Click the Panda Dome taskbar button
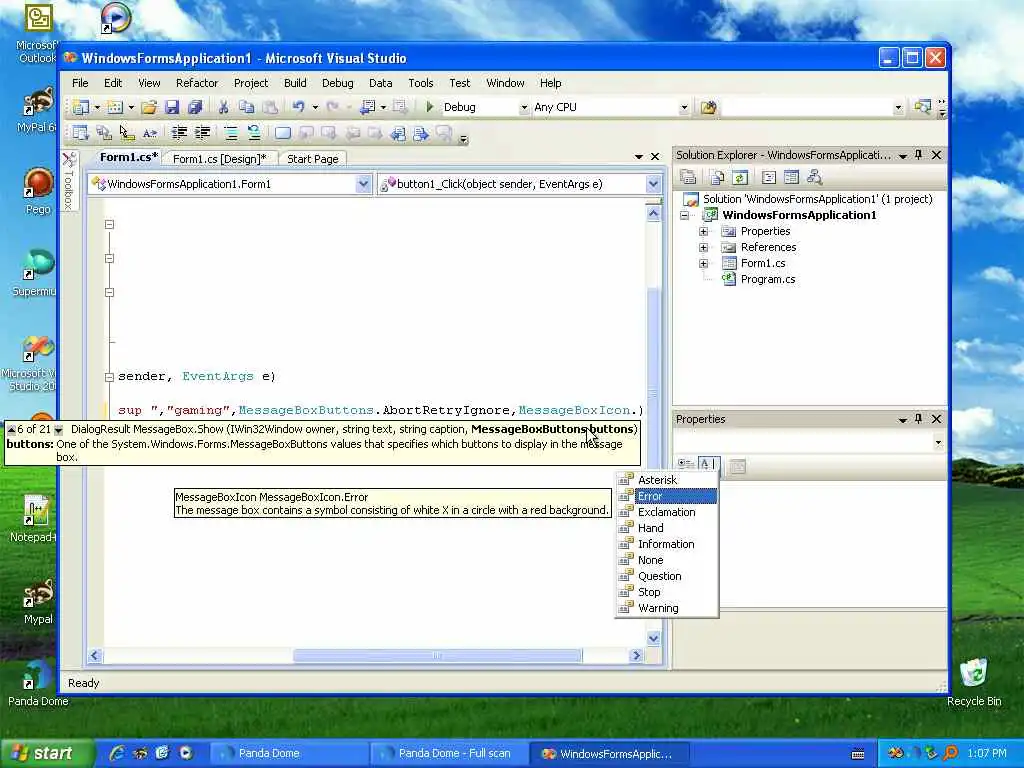The height and width of the screenshot is (768, 1024). 289,754
